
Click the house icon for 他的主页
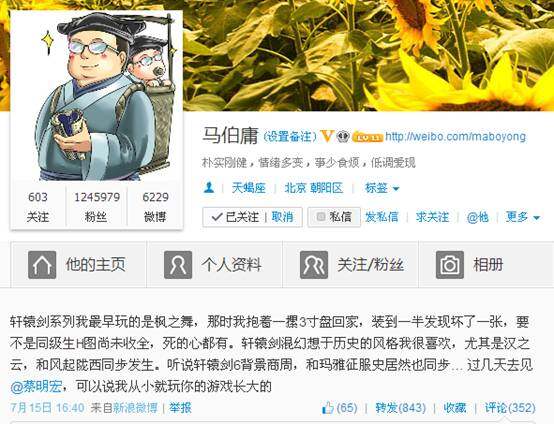pos(42,265)
